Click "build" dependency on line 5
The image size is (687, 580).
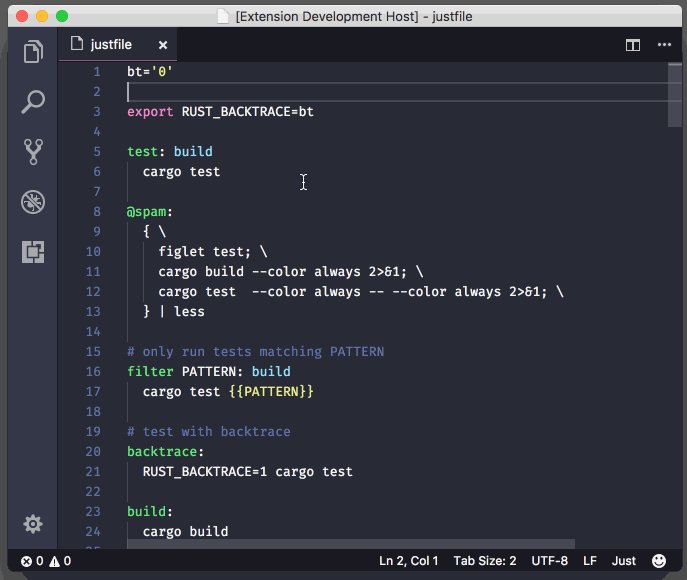click(193, 152)
